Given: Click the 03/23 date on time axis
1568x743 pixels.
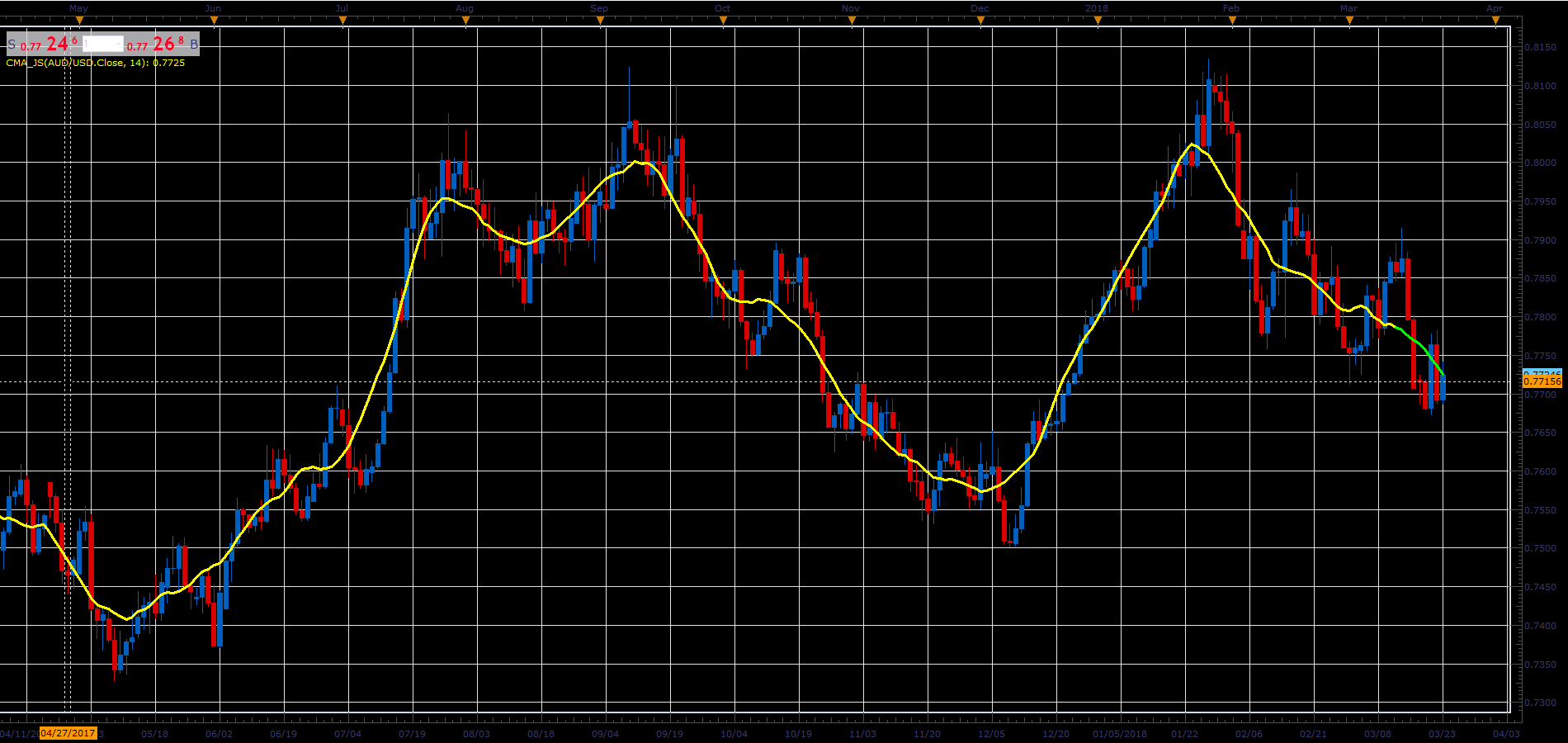Looking at the screenshot, I should pos(1442,734).
